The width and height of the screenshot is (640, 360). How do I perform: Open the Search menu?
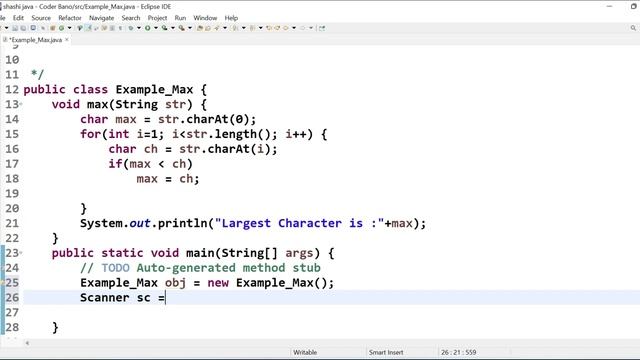coord(131,18)
